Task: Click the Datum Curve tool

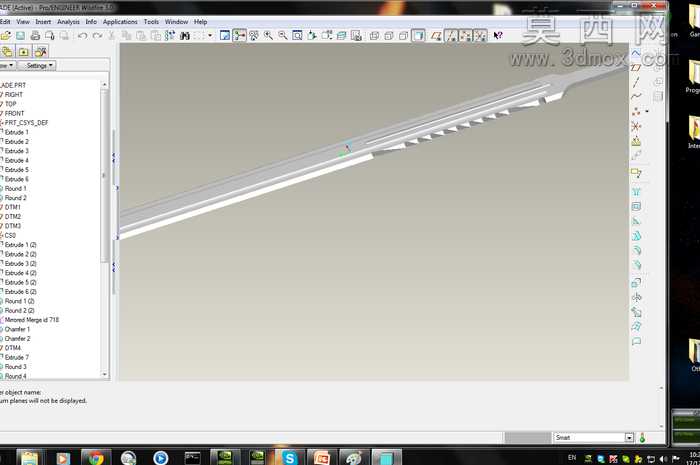Action: (x=636, y=96)
